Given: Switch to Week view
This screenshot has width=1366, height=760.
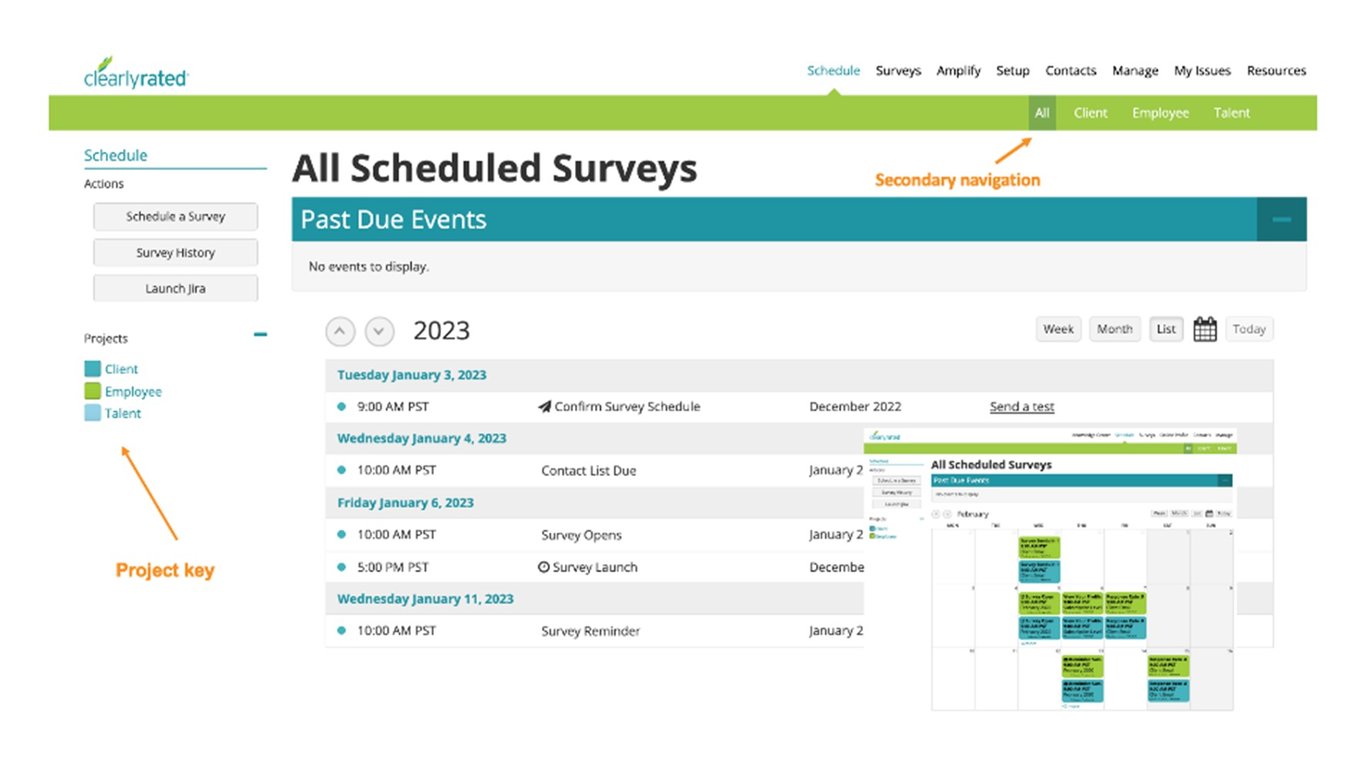Looking at the screenshot, I should tap(1058, 329).
